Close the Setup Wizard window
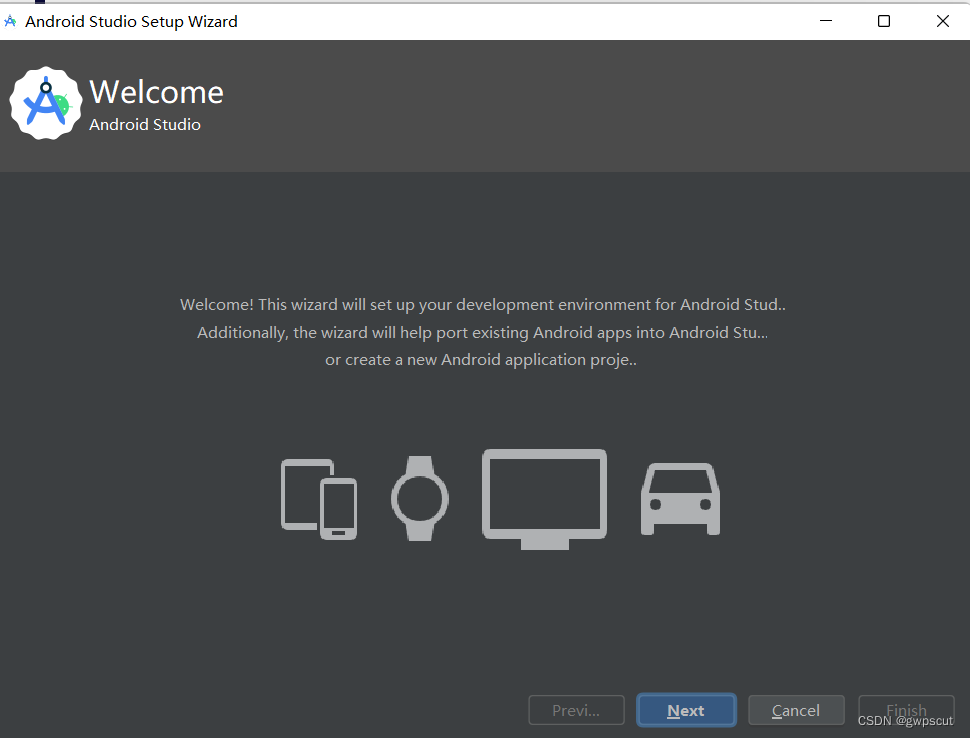The width and height of the screenshot is (970, 738). [943, 21]
